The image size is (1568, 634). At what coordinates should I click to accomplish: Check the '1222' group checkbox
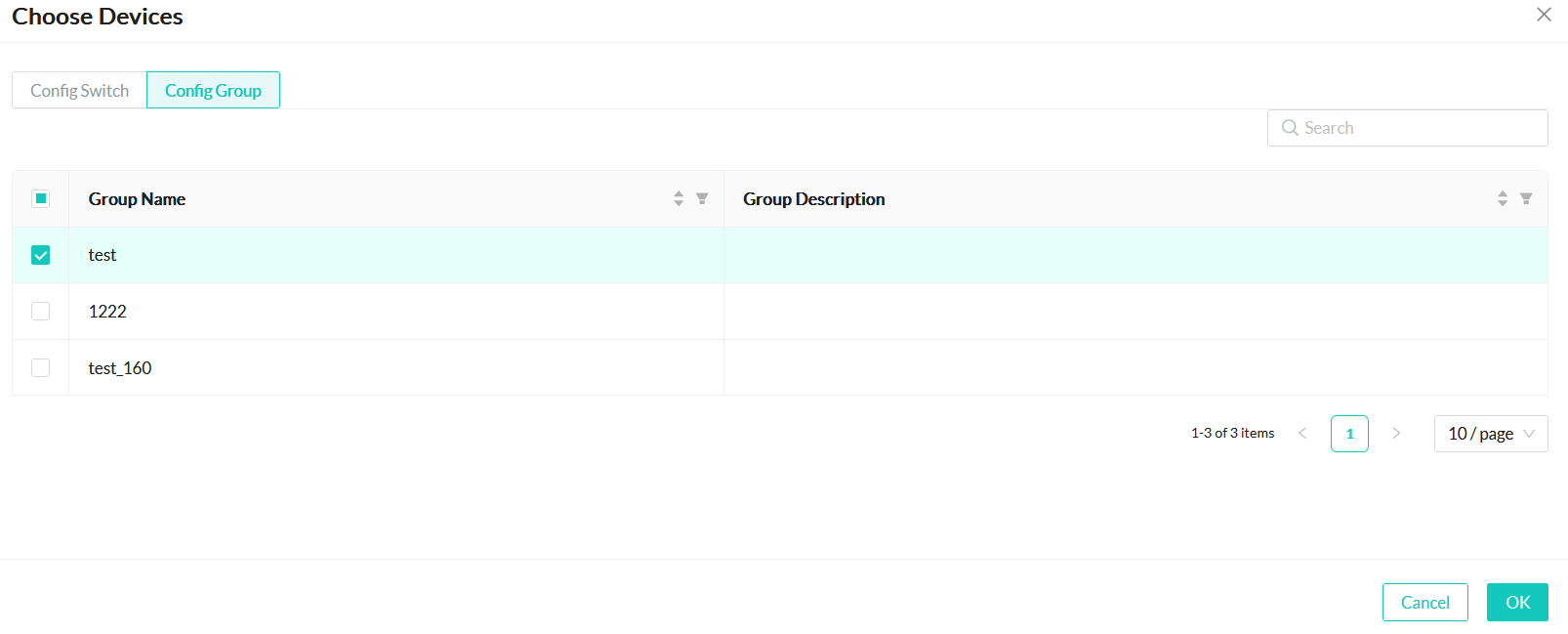coord(41,312)
